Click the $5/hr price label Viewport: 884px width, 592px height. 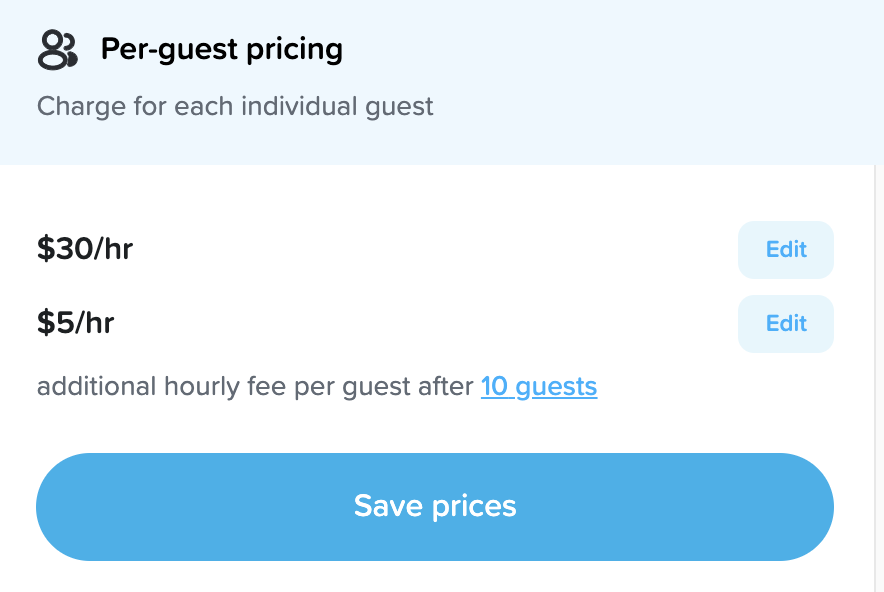pyautogui.click(x=76, y=323)
